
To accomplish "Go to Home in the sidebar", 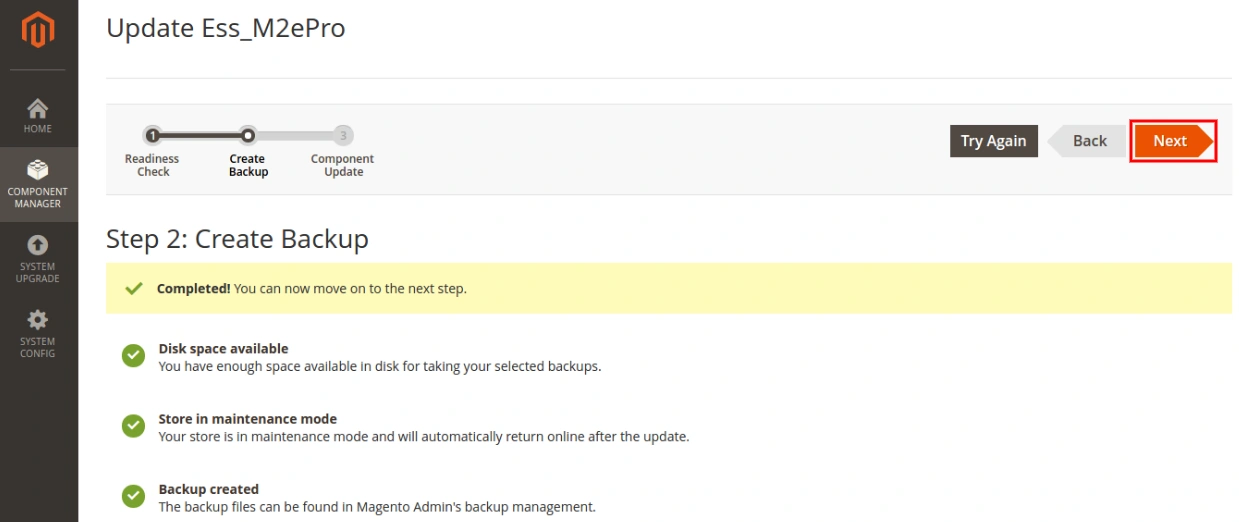I will pyautogui.click(x=38, y=116).
